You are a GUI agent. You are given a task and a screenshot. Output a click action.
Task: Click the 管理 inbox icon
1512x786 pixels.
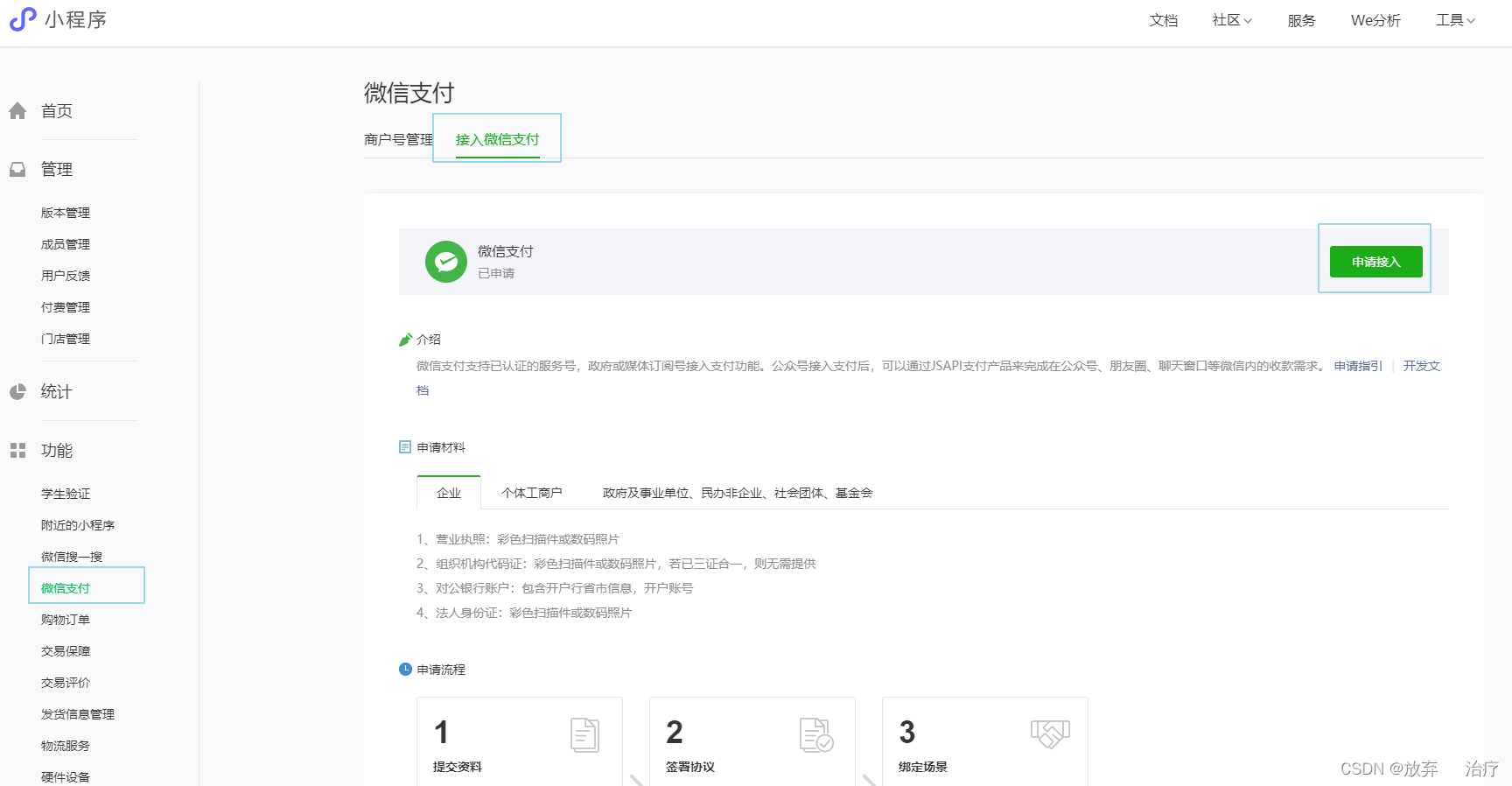point(17,169)
